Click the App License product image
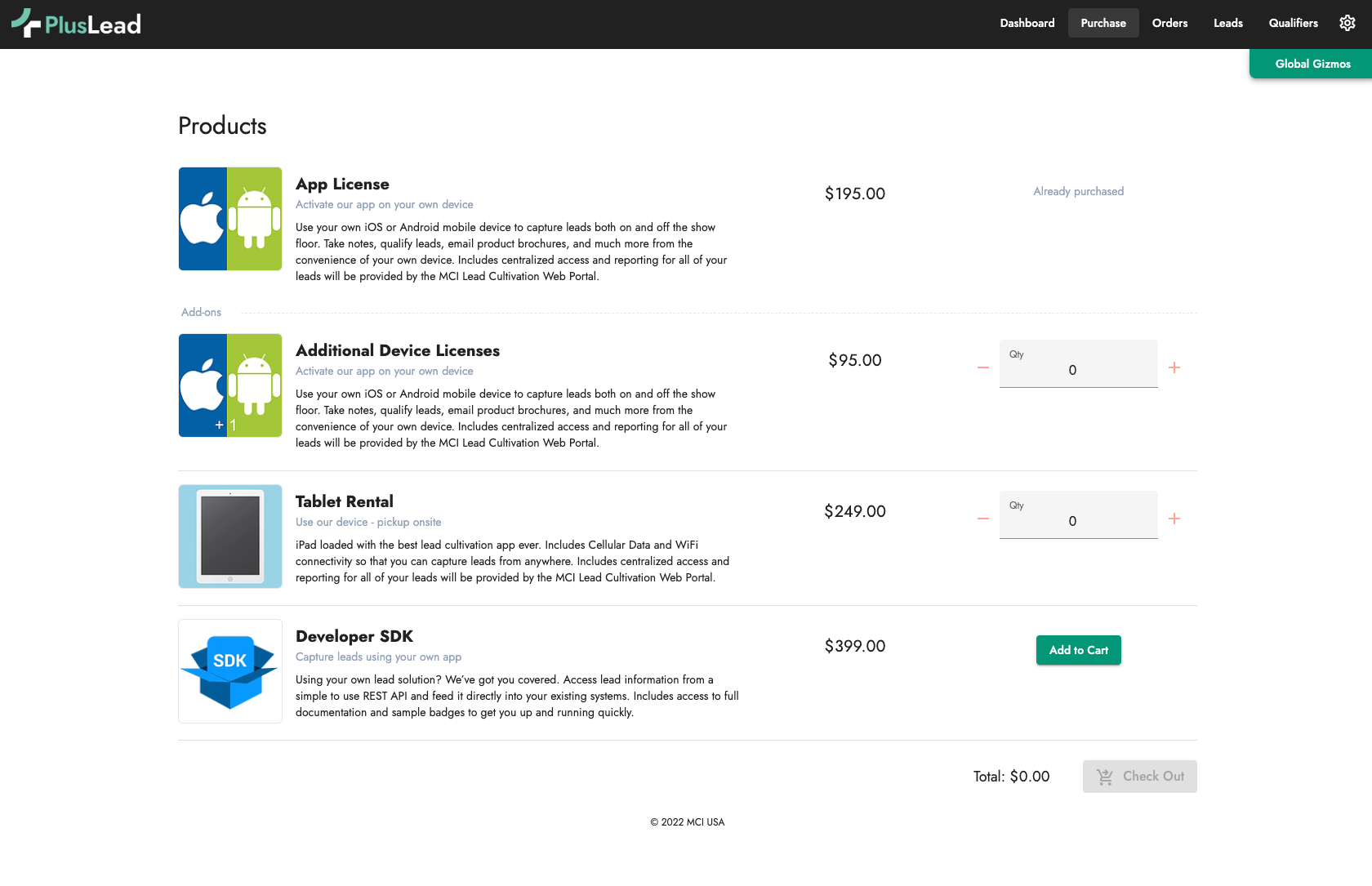The image size is (1372, 886). 230,219
